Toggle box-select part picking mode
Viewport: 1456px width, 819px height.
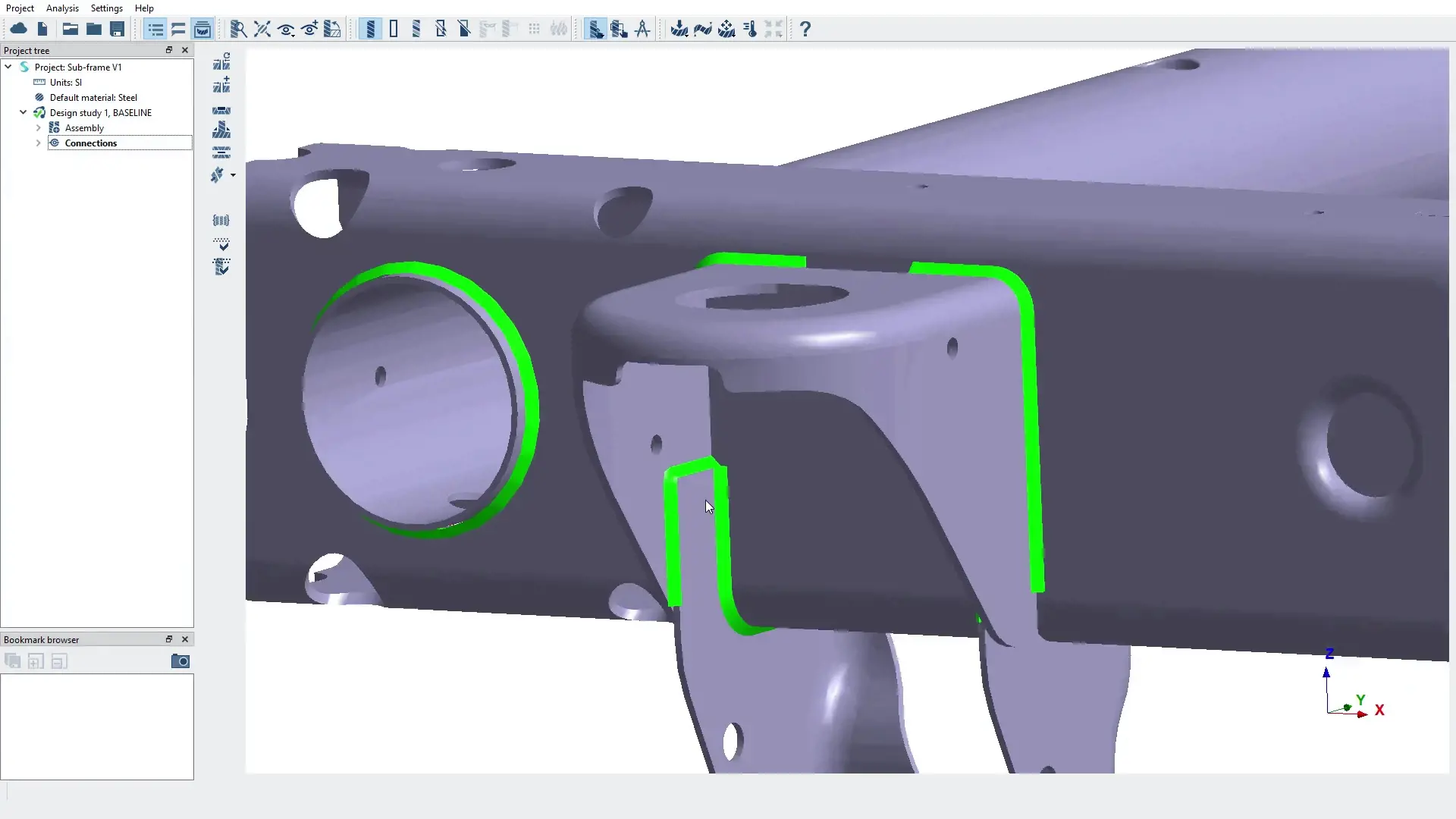(x=620, y=29)
